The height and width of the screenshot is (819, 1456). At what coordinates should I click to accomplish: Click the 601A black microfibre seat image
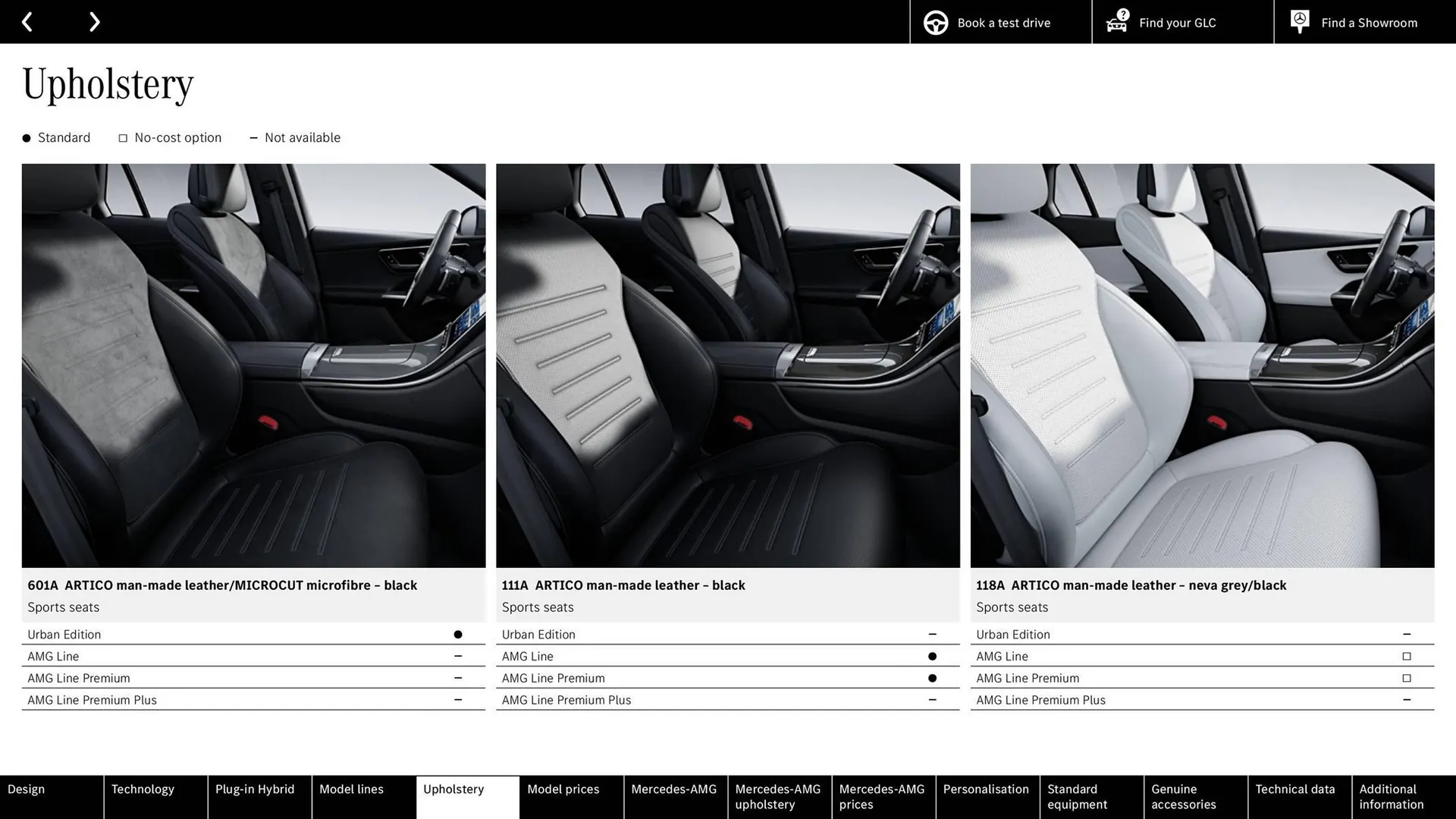pyautogui.click(x=253, y=365)
